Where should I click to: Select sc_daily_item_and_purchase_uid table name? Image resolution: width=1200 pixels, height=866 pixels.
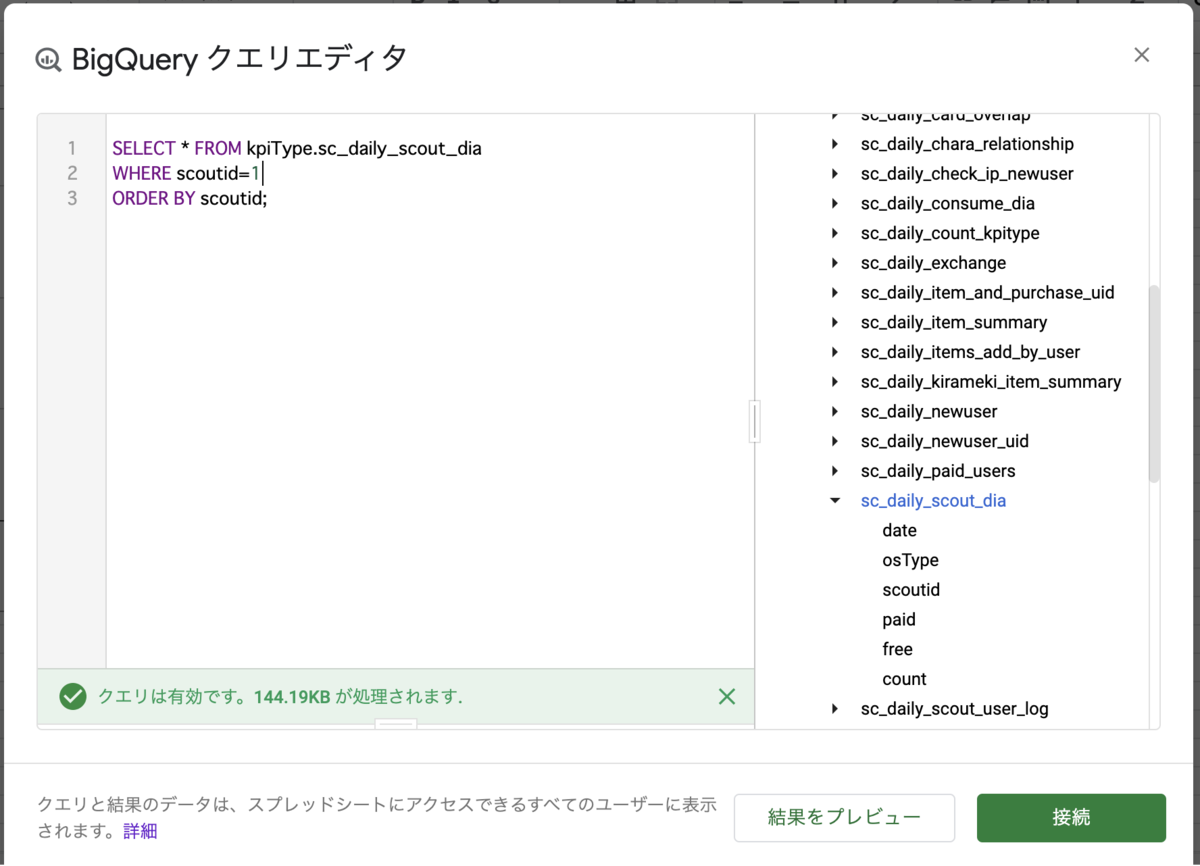pos(987,293)
